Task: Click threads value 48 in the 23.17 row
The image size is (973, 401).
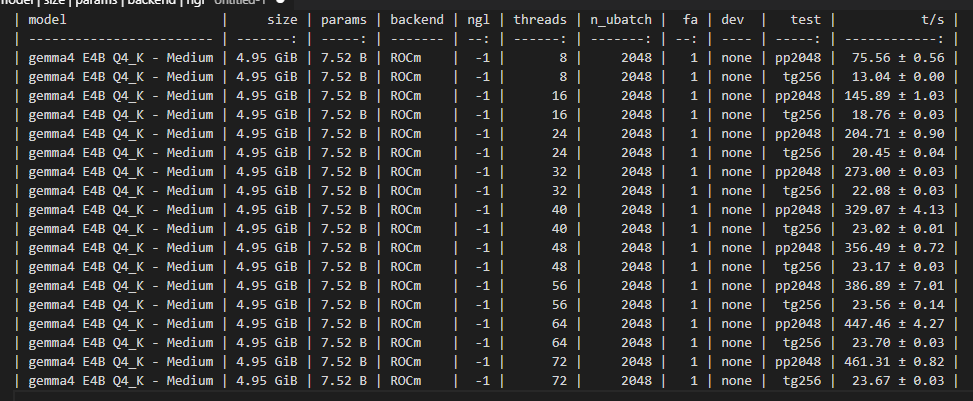Action: tap(559, 266)
